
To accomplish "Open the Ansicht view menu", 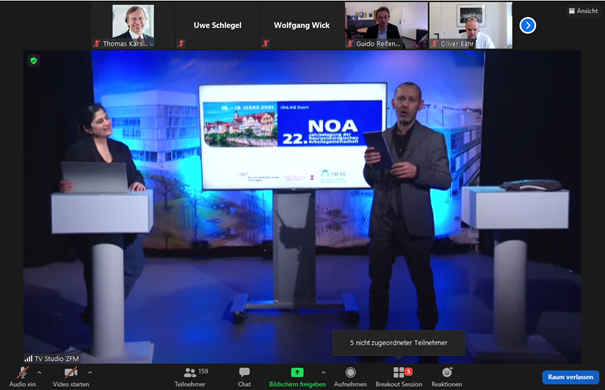I will click(x=583, y=11).
